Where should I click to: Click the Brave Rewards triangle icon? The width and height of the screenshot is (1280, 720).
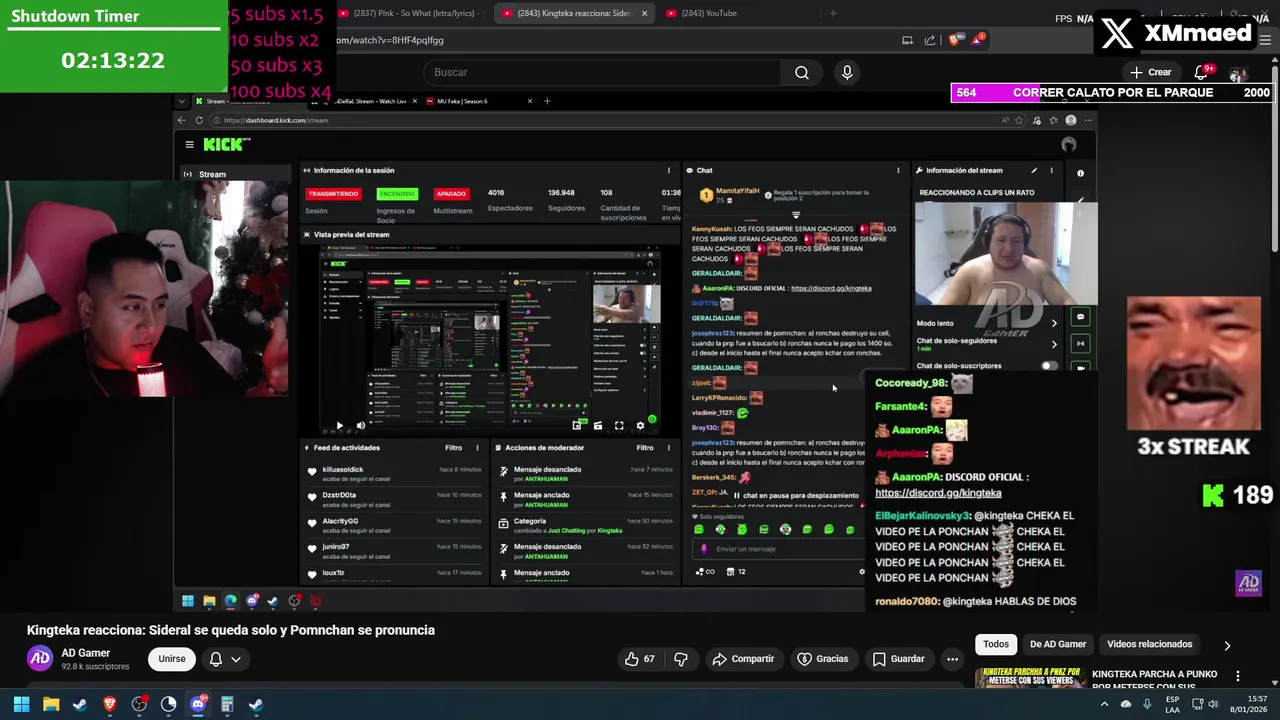tap(977, 40)
